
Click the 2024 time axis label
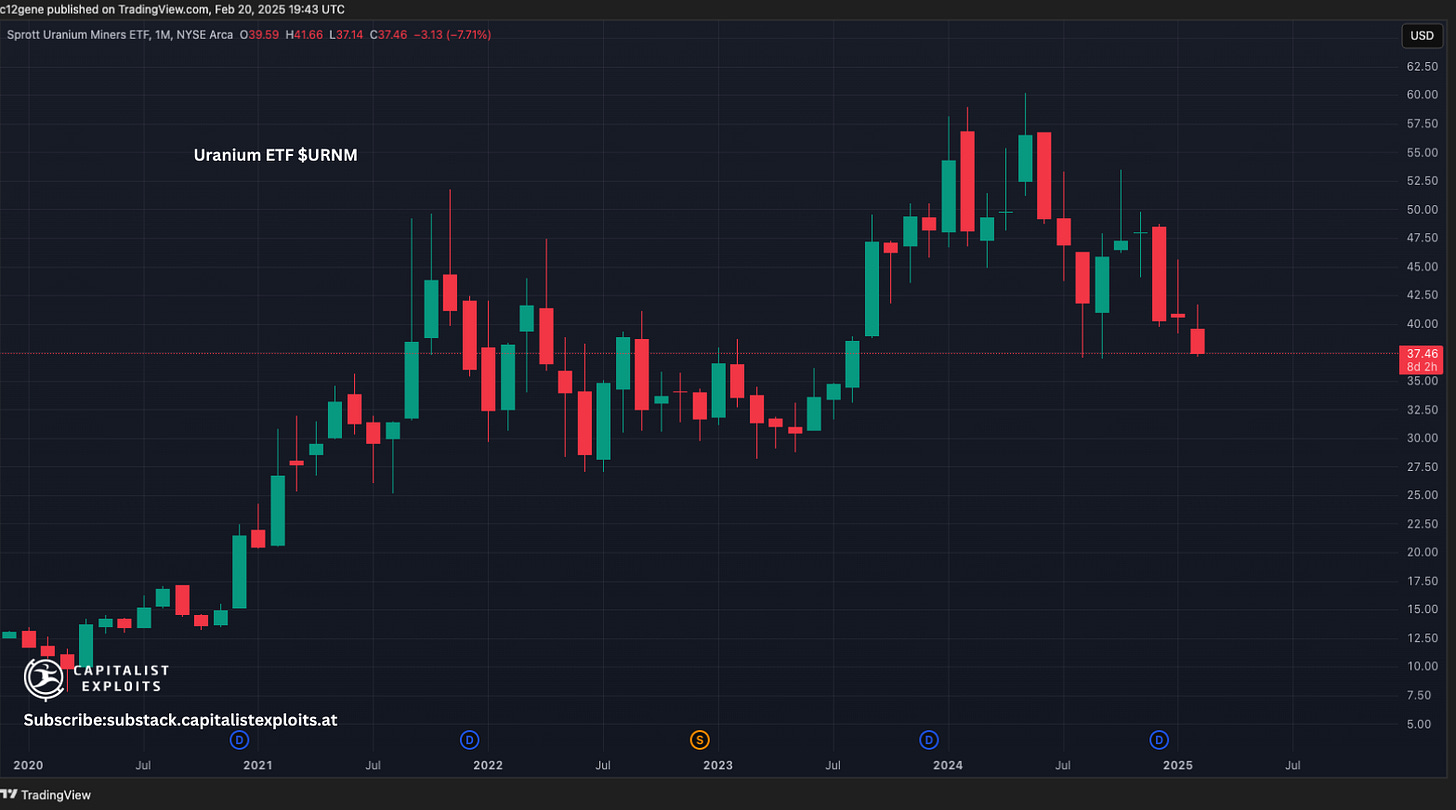948,766
